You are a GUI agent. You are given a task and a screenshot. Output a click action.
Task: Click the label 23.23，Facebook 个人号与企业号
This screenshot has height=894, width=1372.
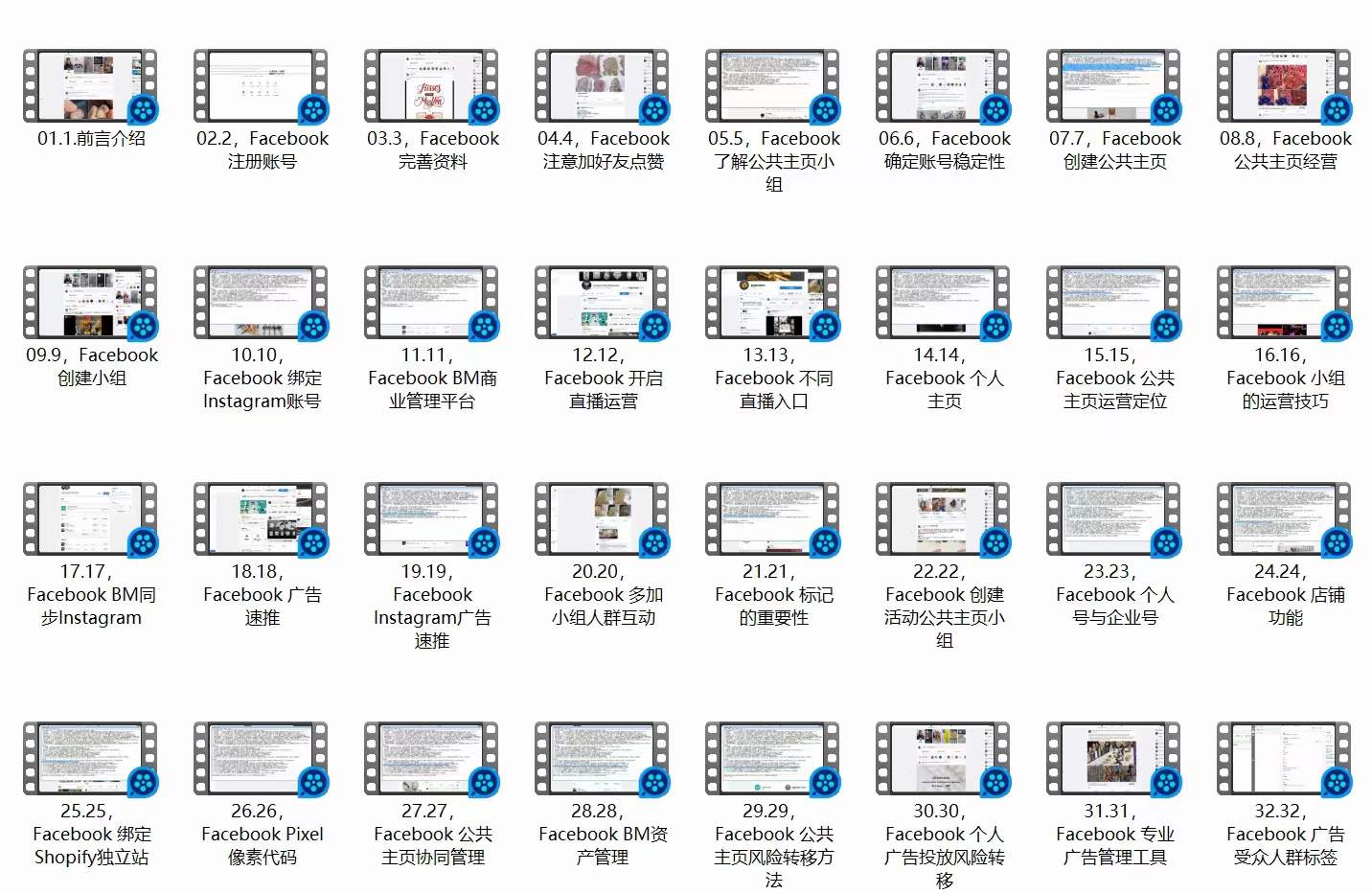1114,595
